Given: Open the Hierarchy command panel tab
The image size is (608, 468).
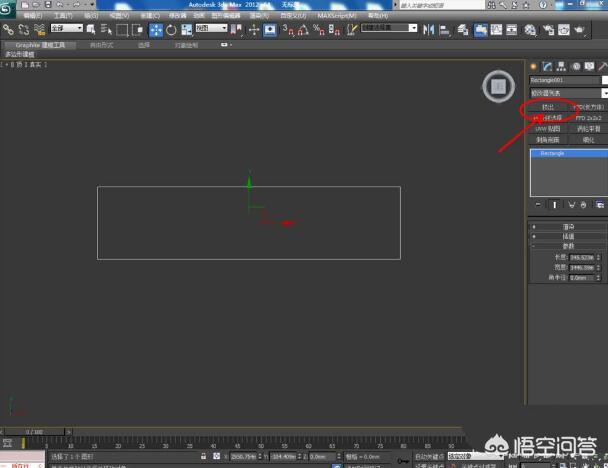Looking at the screenshot, I should [x=559, y=65].
